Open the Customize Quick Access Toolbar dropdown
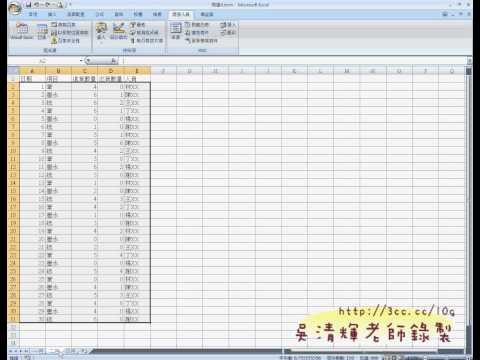This screenshot has height=360, width=480. tap(69, 5)
